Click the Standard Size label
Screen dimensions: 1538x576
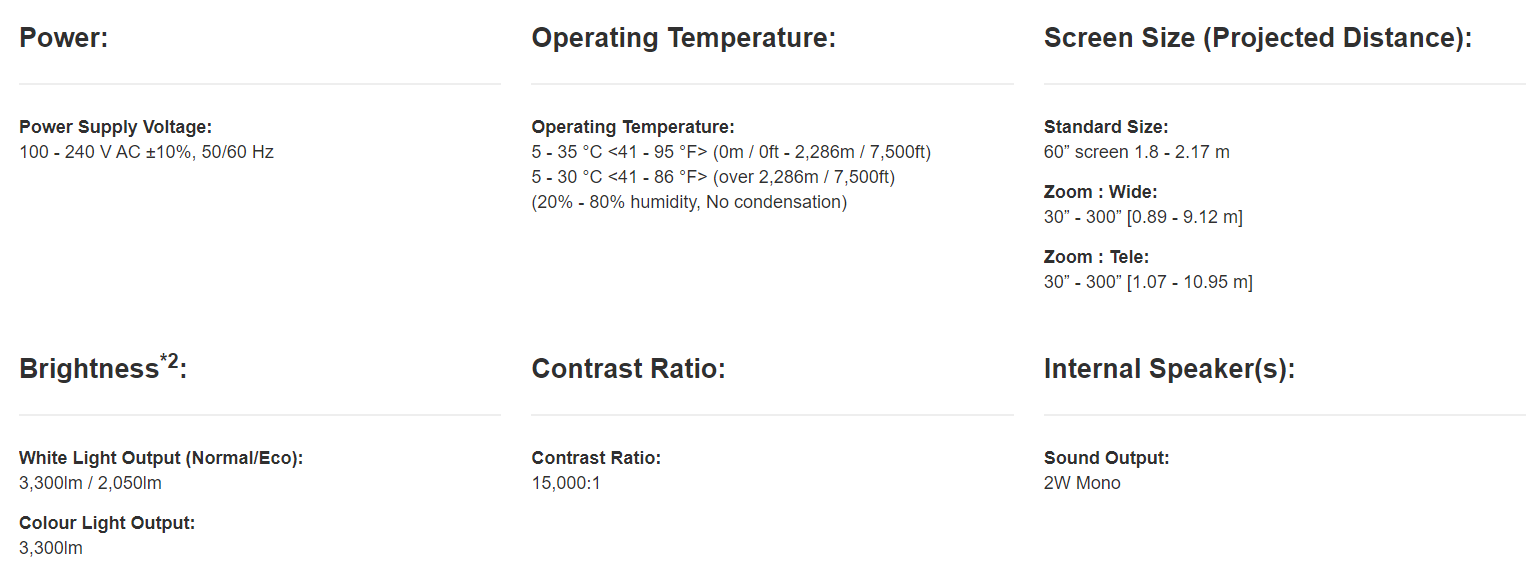pos(1106,127)
